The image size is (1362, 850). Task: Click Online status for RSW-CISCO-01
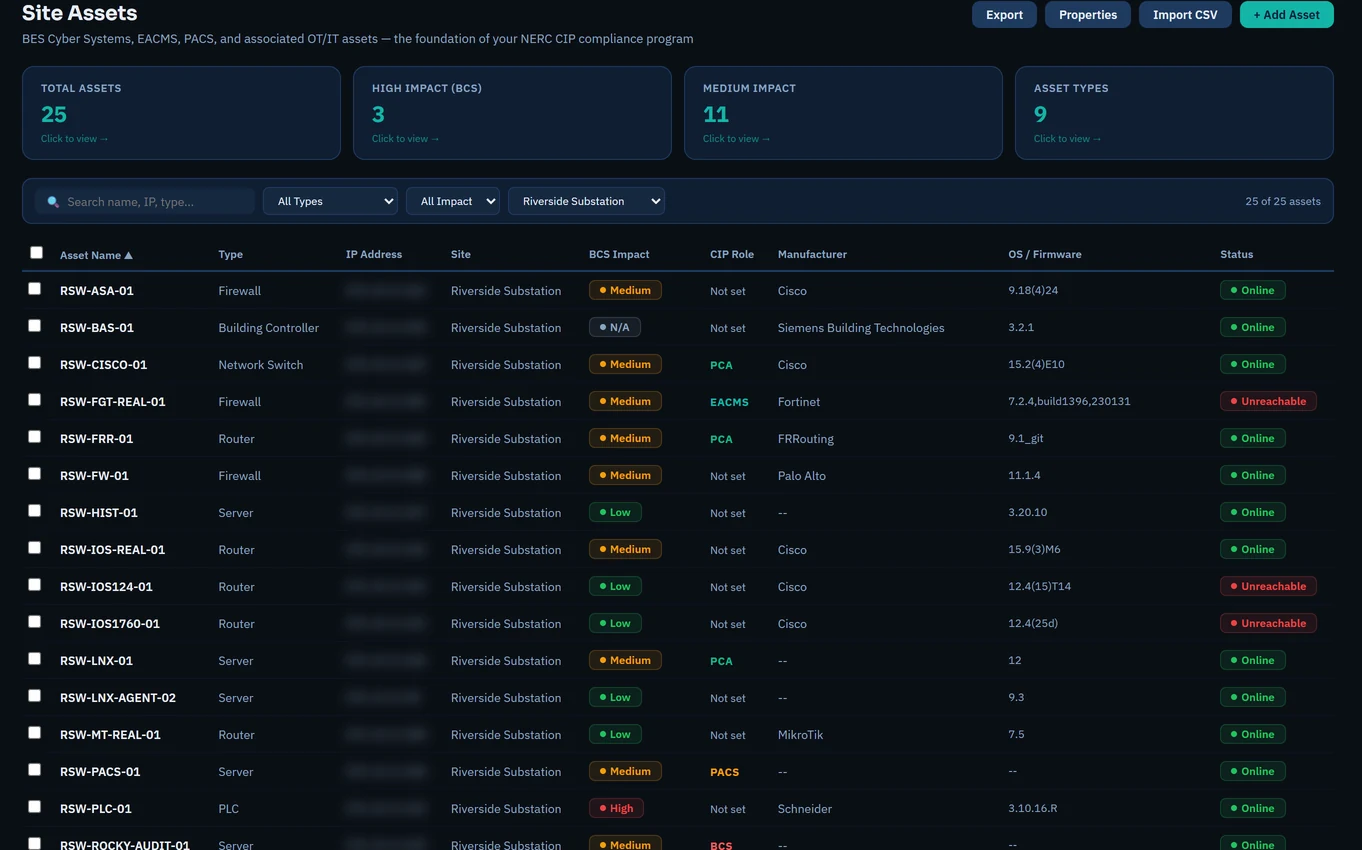(x=1252, y=364)
